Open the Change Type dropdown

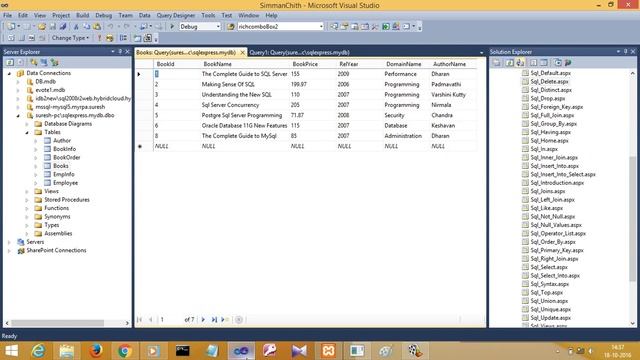coord(70,38)
